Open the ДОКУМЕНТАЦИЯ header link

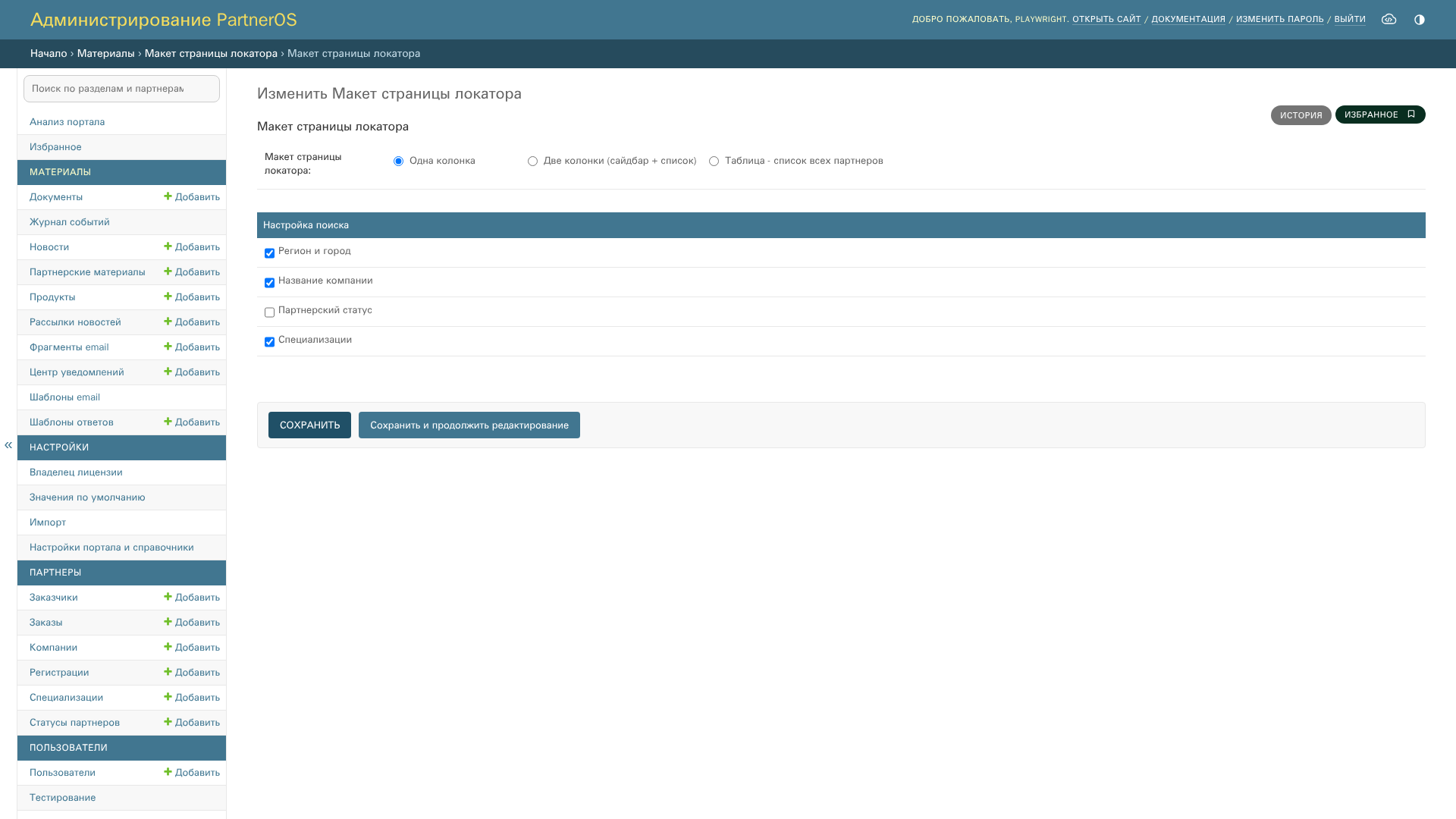[x=1188, y=19]
